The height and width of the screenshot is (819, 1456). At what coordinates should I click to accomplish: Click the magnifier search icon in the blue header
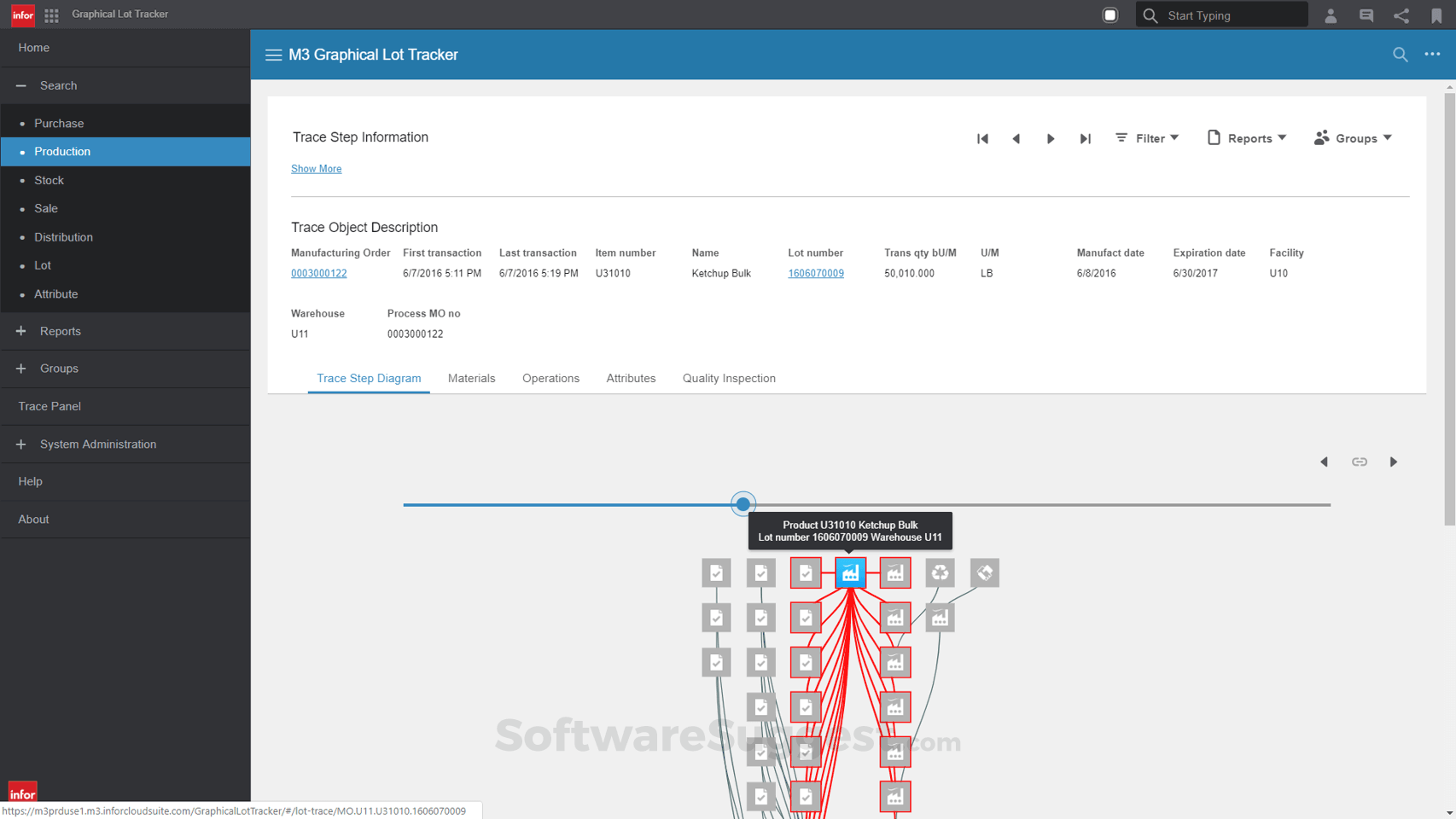(1401, 55)
